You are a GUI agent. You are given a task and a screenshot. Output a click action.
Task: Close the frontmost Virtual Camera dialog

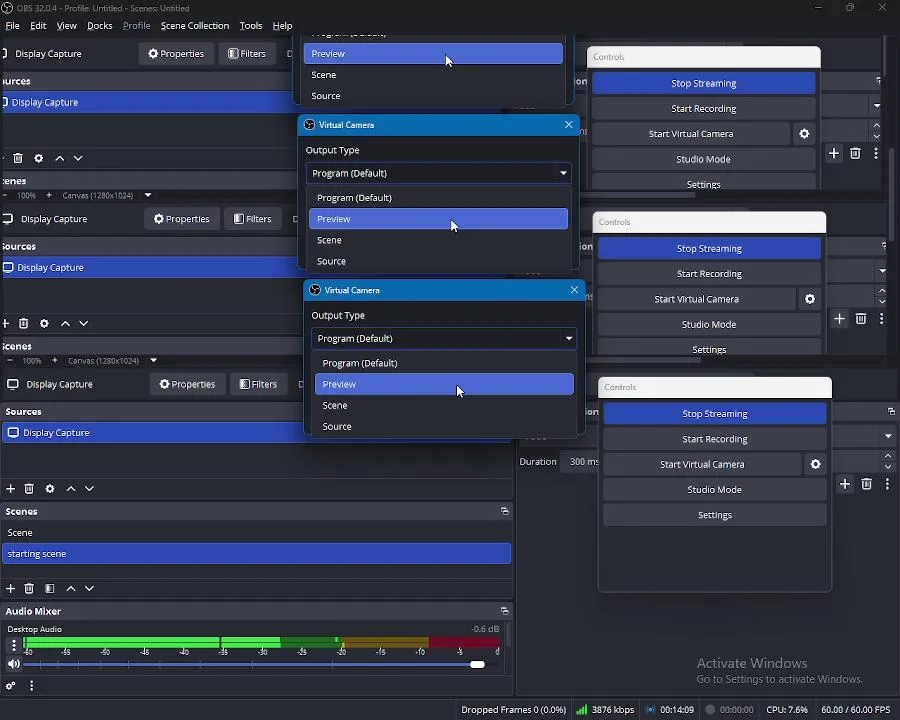click(574, 290)
